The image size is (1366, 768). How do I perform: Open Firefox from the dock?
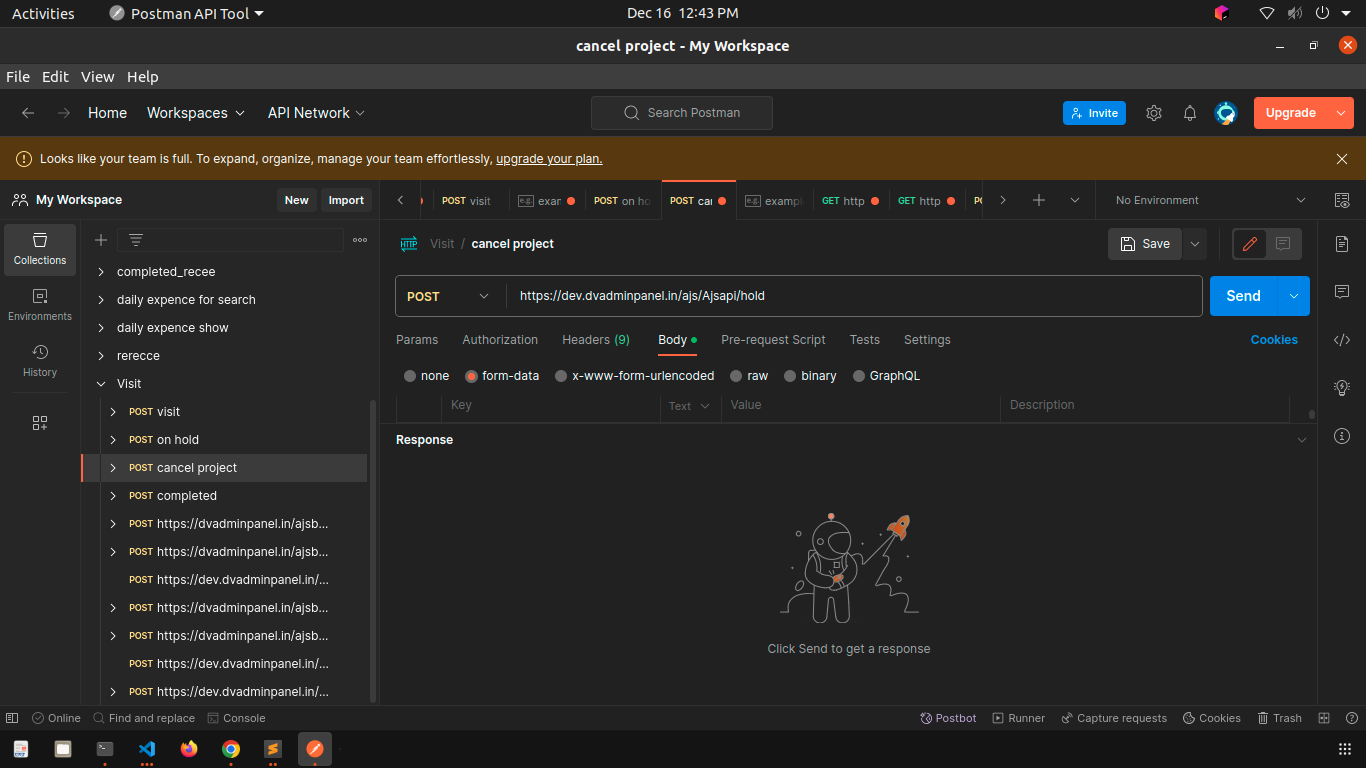click(x=189, y=748)
